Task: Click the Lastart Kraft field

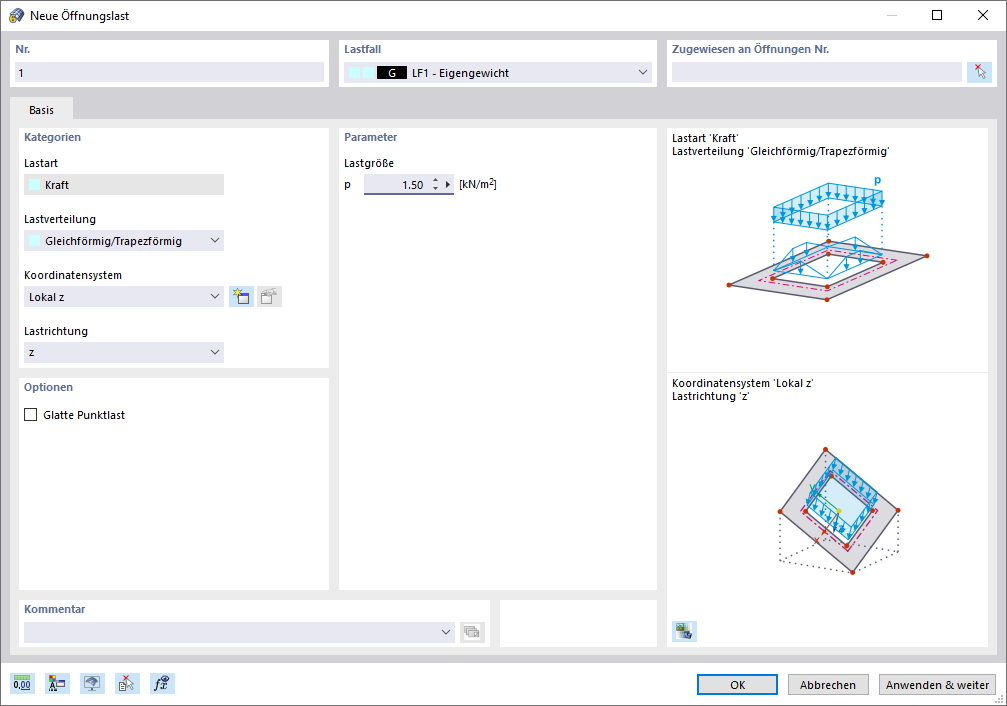Action: 124,185
